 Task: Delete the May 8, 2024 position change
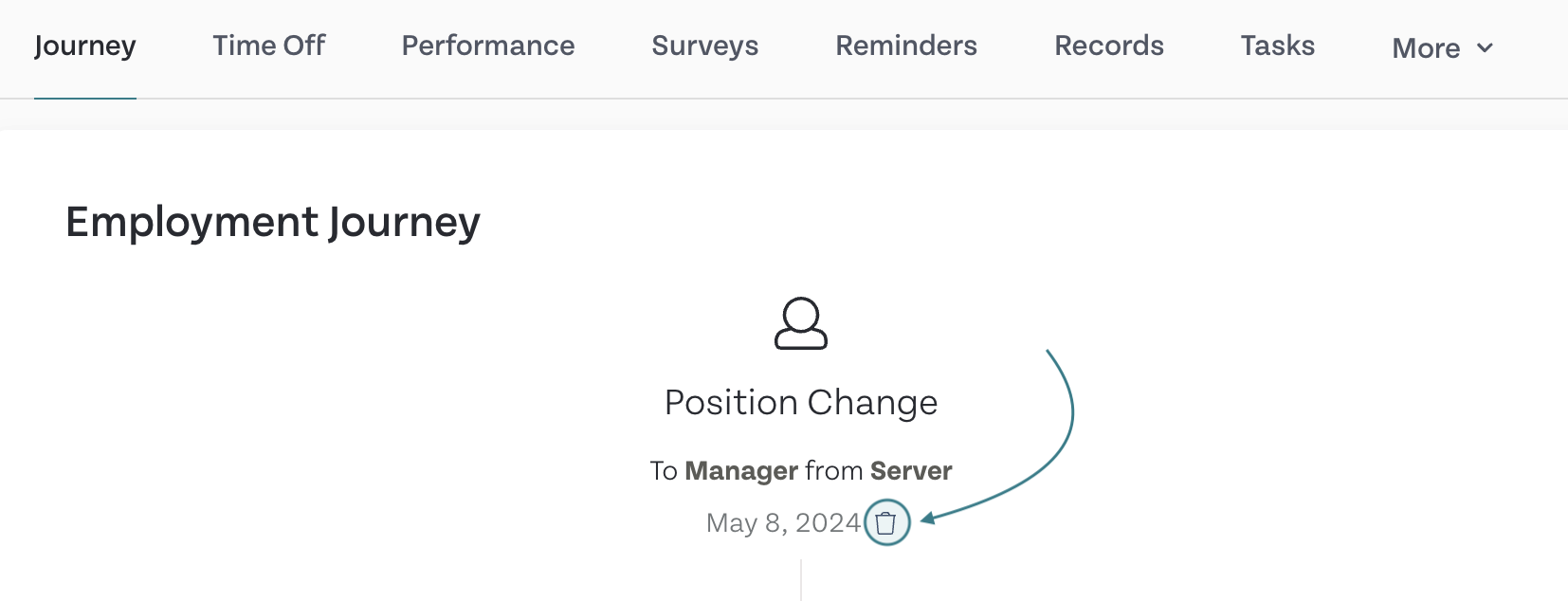pyautogui.click(x=886, y=522)
